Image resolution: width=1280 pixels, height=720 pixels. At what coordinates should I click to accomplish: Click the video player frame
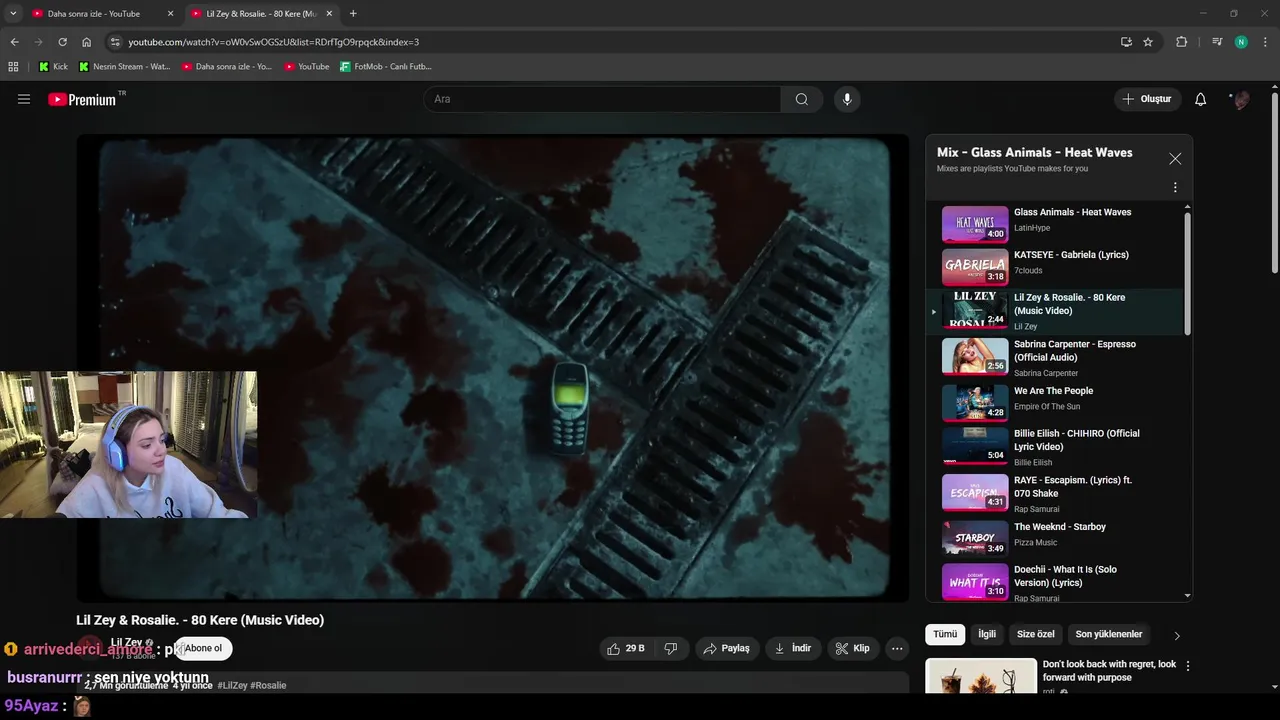coord(493,368)
